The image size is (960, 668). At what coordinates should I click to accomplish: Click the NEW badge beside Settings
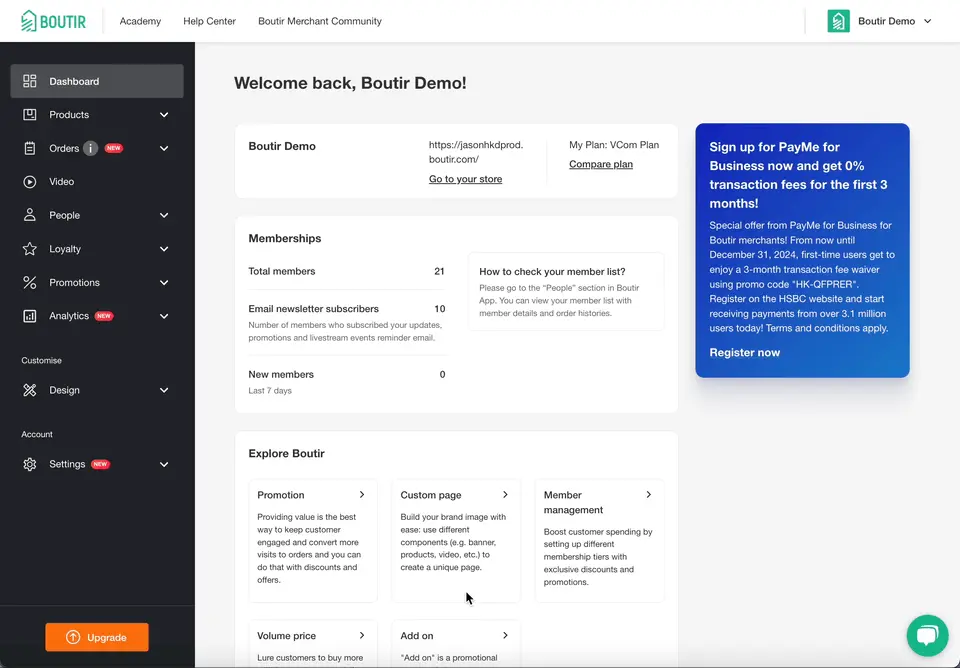100,464
